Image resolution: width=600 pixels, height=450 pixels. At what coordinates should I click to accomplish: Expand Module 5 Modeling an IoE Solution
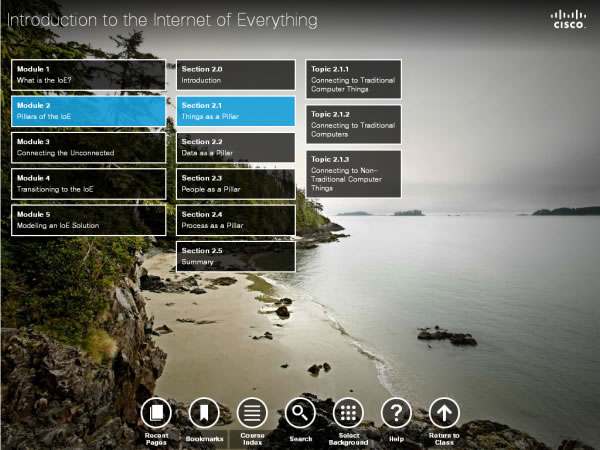pos(89,219)
